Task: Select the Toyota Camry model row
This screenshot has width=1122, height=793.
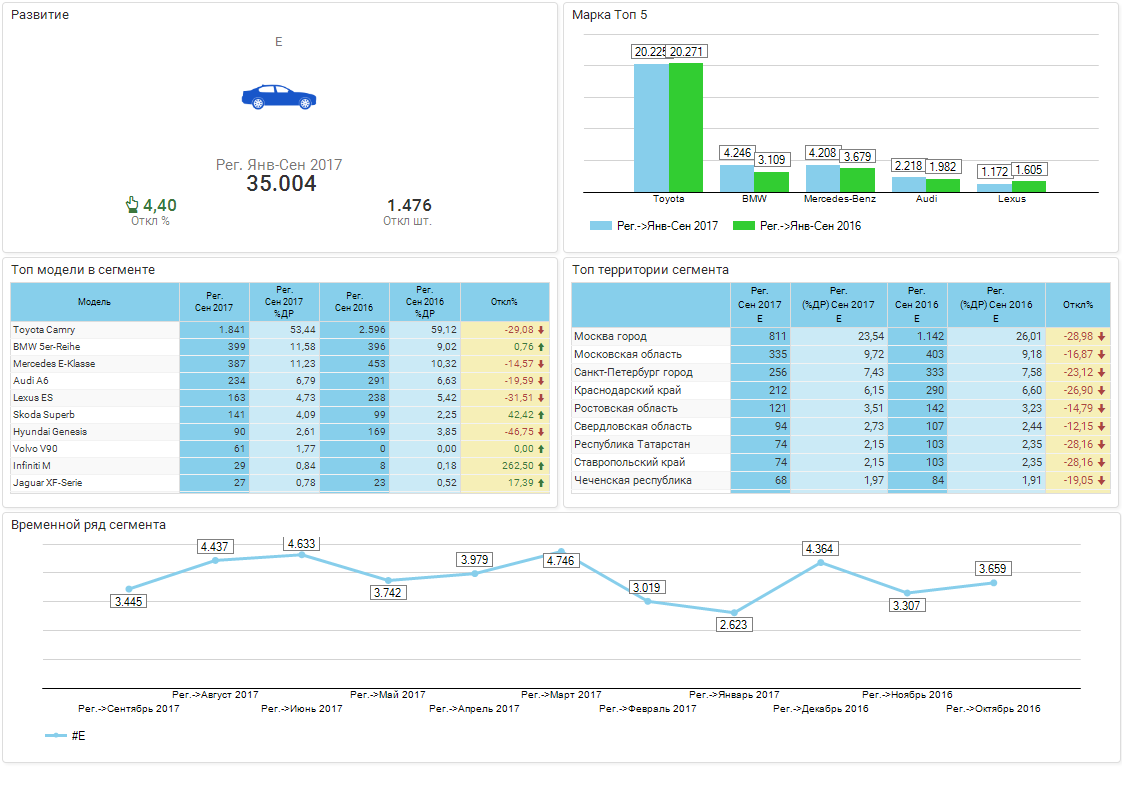Action: click(x=280, y=330)
